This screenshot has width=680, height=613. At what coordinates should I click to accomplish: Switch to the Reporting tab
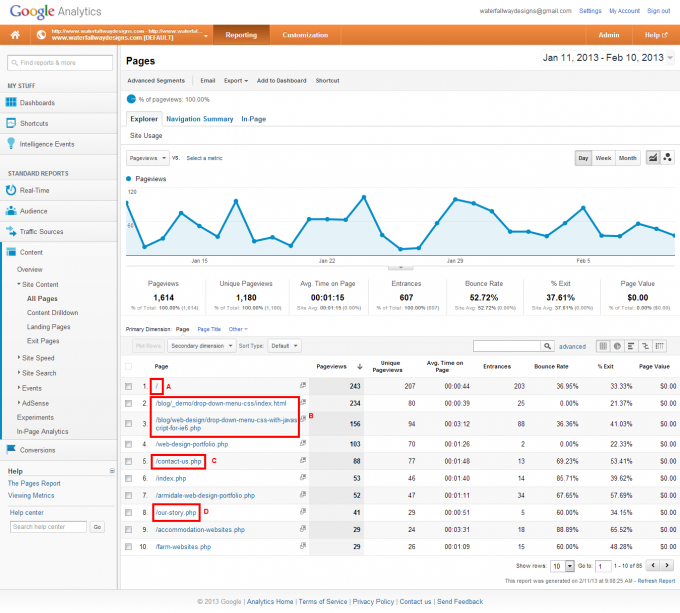[241, 35]
